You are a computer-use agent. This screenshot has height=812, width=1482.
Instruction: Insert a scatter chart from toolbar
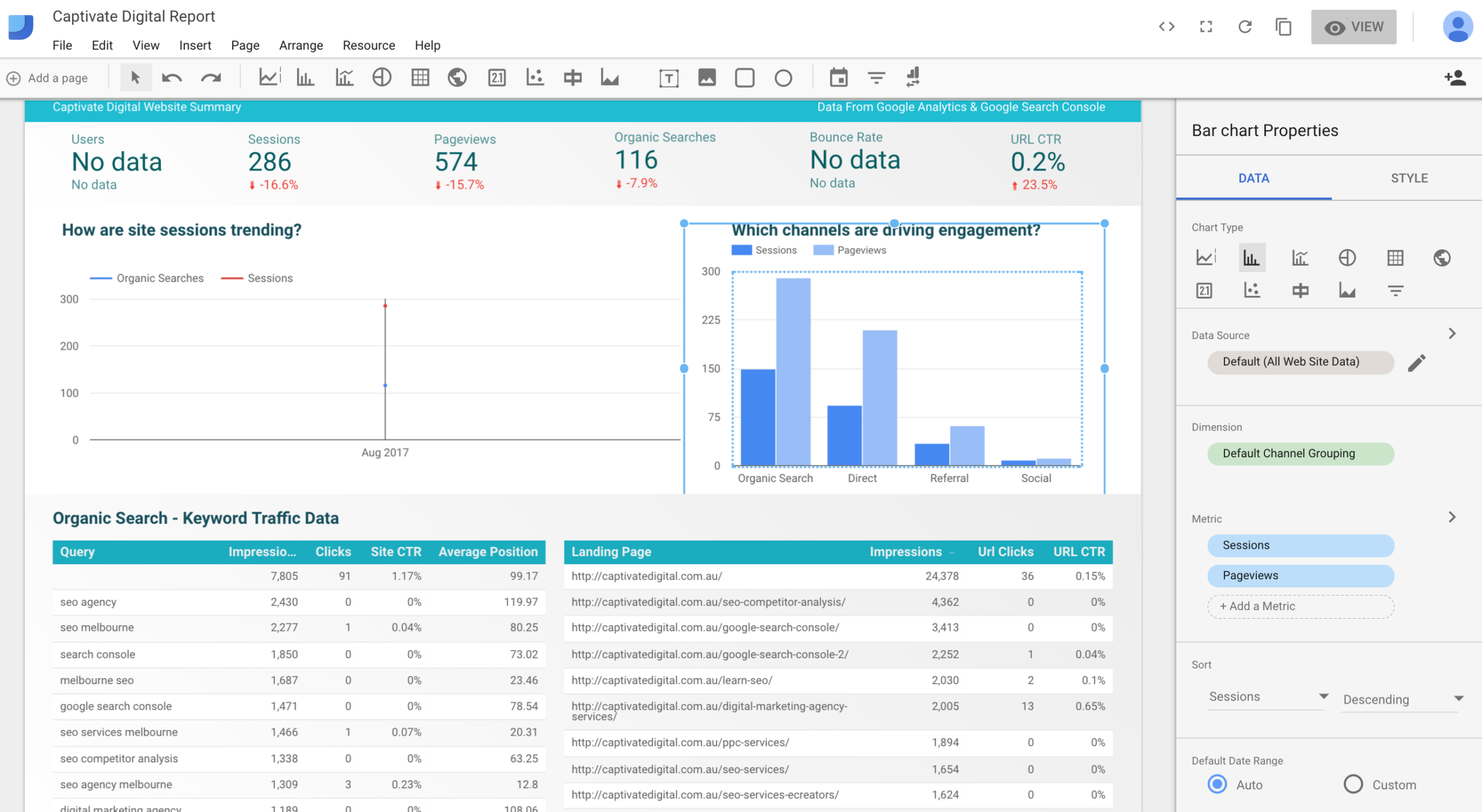pyautogui.click(x=534, y=78)
